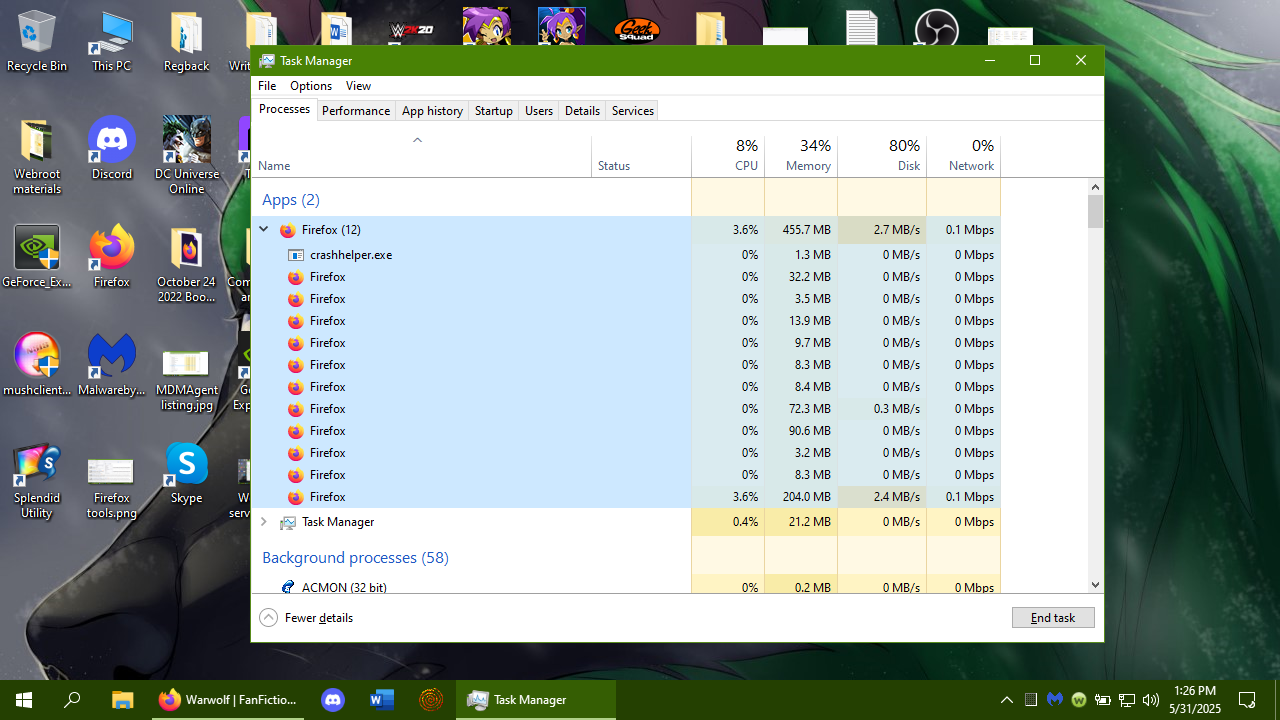The height and width of the screenshot is (720, 1280).
Task: Open the OBS Studio desktop icon
Action: tap(937, 28)
